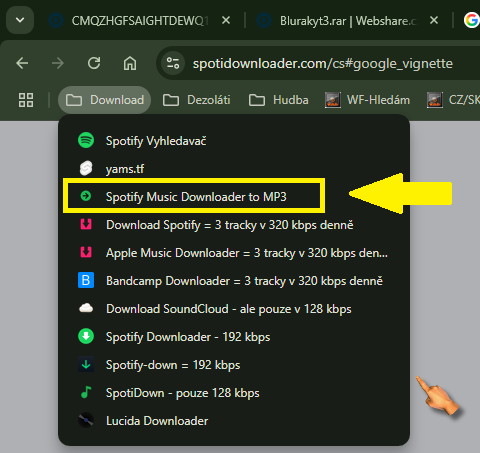
Task: Click the Webshare tab favicon
Action: point(264,21)
